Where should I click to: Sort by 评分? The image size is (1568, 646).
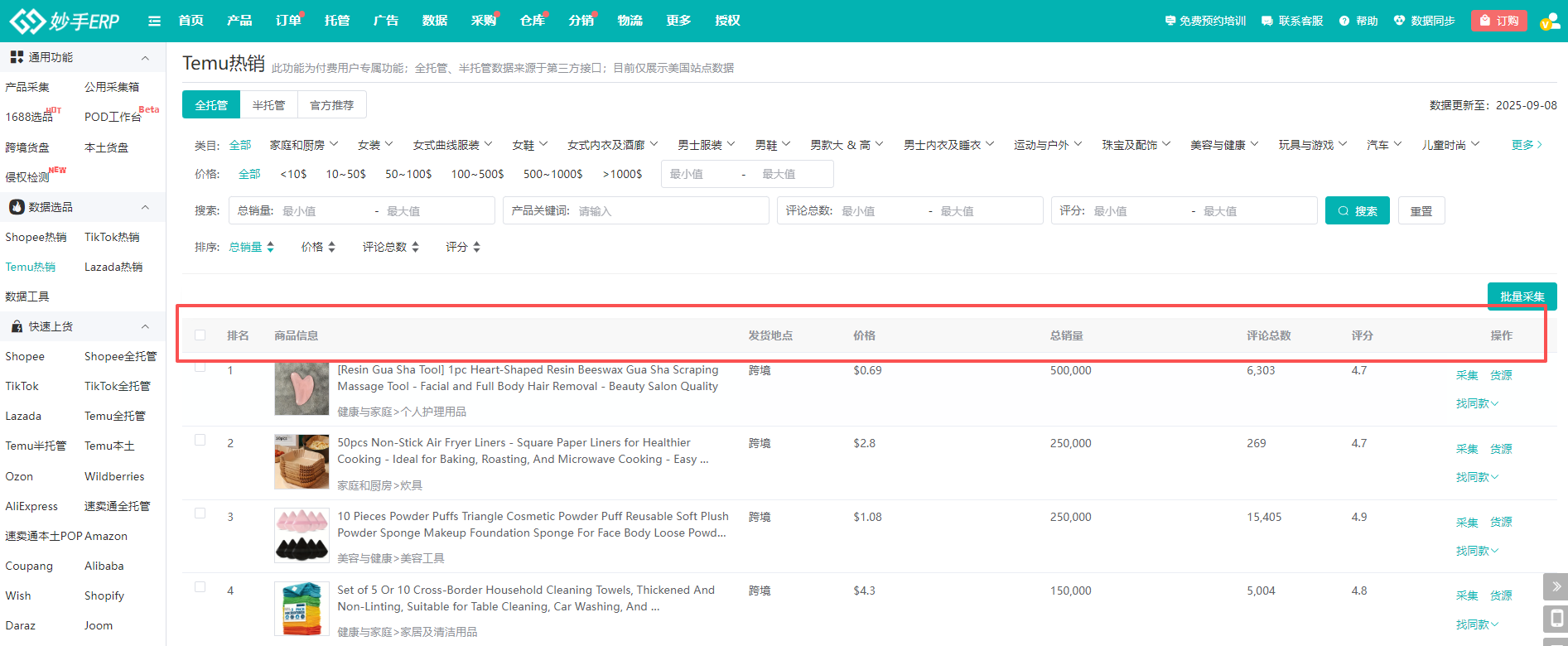[463, 247]
